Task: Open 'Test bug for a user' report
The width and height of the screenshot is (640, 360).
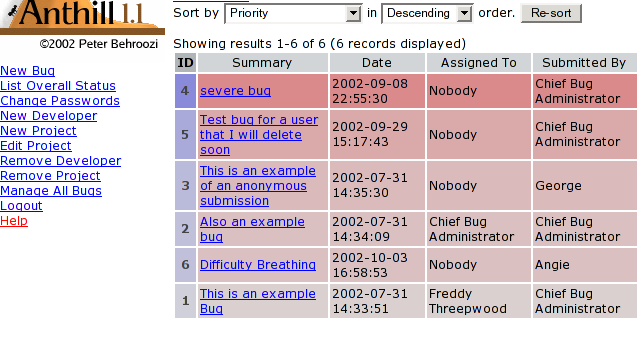Action: pos(259,135)
